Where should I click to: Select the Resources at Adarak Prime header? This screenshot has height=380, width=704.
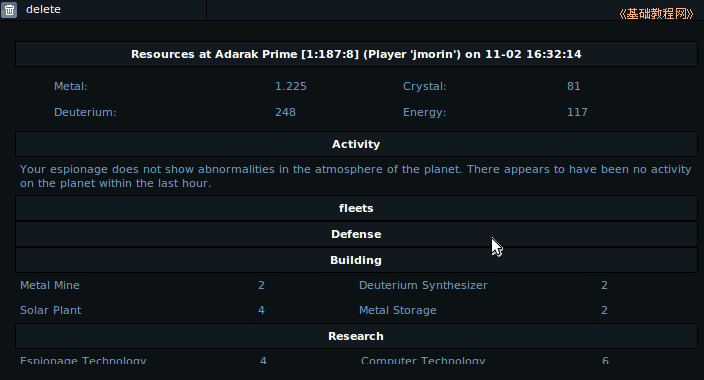coord(356,54)
